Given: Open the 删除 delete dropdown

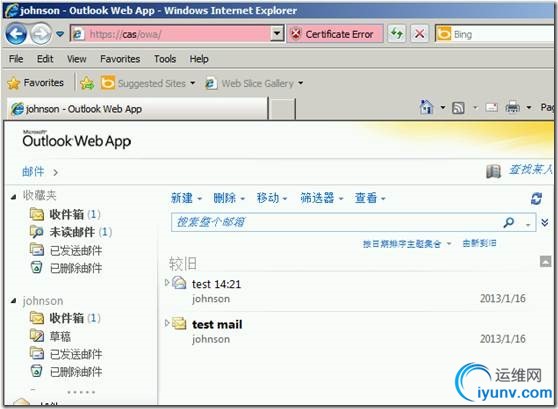Looking at the screenshot, I should 229,198.
